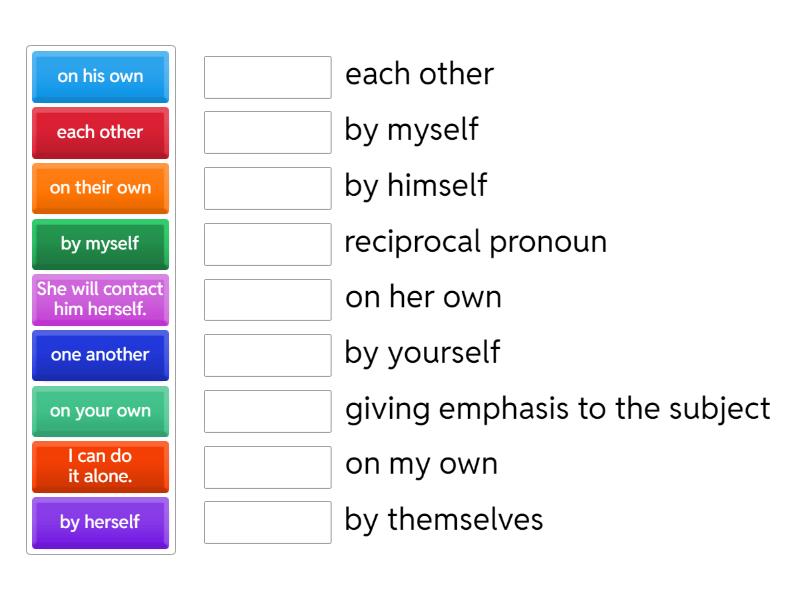Select the 'on your own' light green tile
The width and height of the screenshot is (800, 600).
pos(100,411)
